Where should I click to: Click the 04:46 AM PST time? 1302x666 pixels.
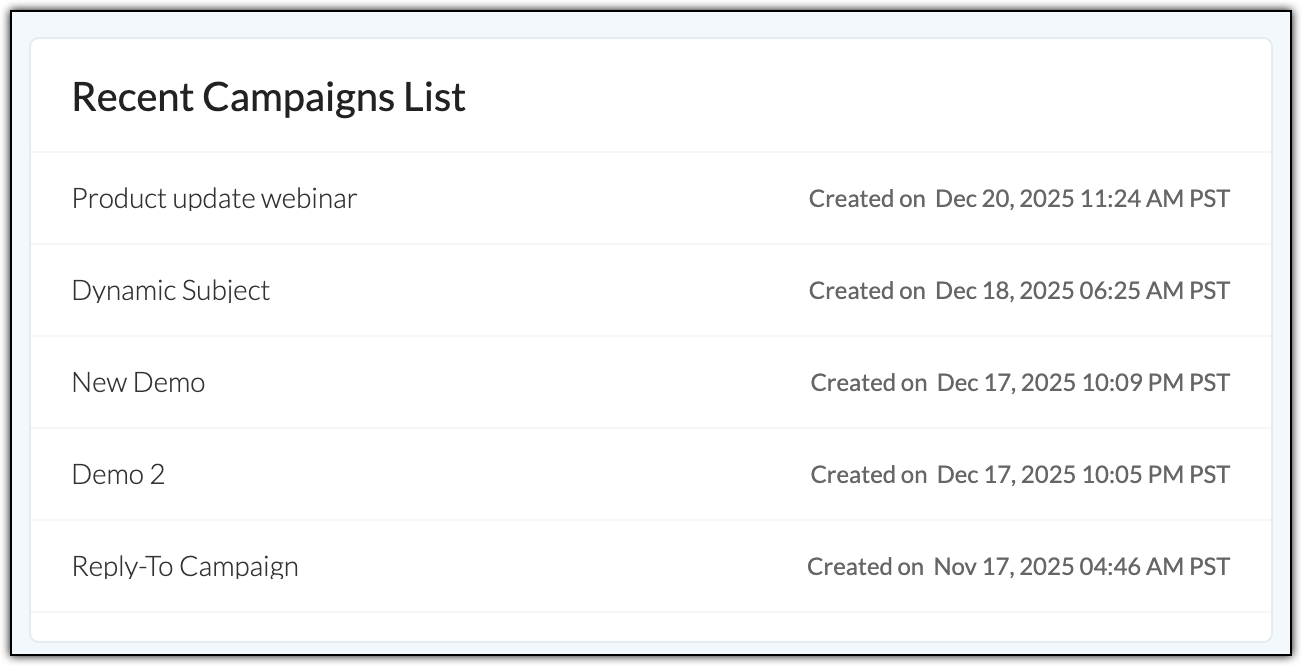1154,567
